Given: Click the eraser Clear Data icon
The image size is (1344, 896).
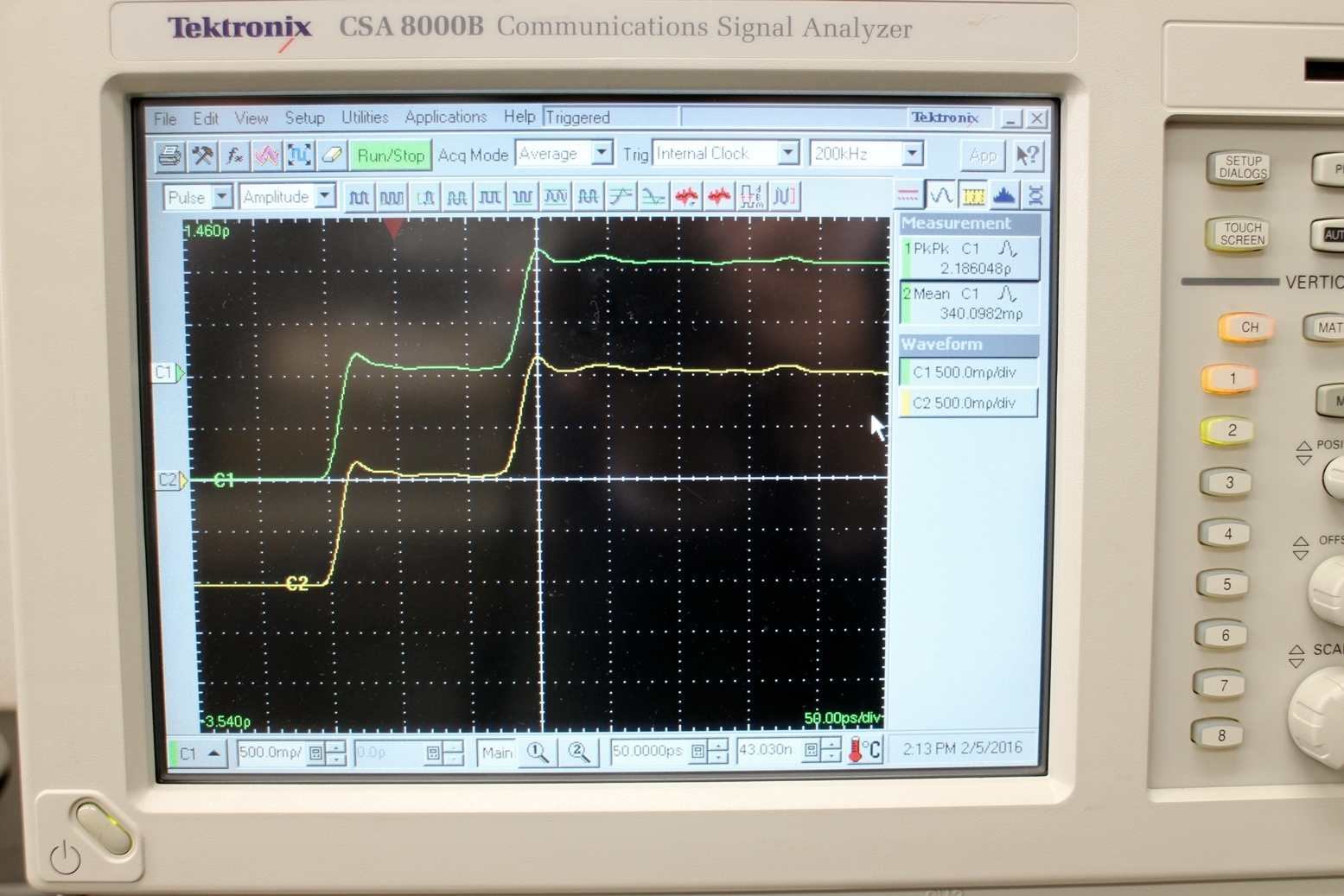Looking at the screenshot, I should pos(332,156).
